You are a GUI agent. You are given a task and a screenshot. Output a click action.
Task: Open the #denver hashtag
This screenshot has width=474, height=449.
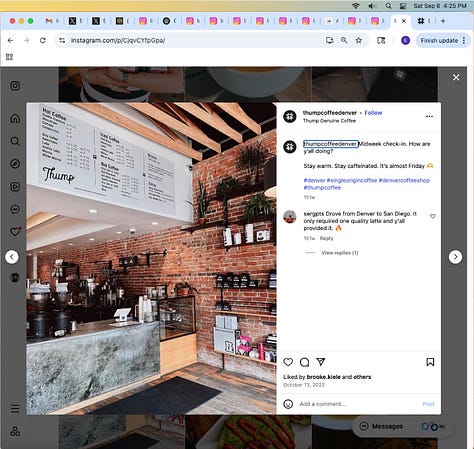click(x=314, y=180)
